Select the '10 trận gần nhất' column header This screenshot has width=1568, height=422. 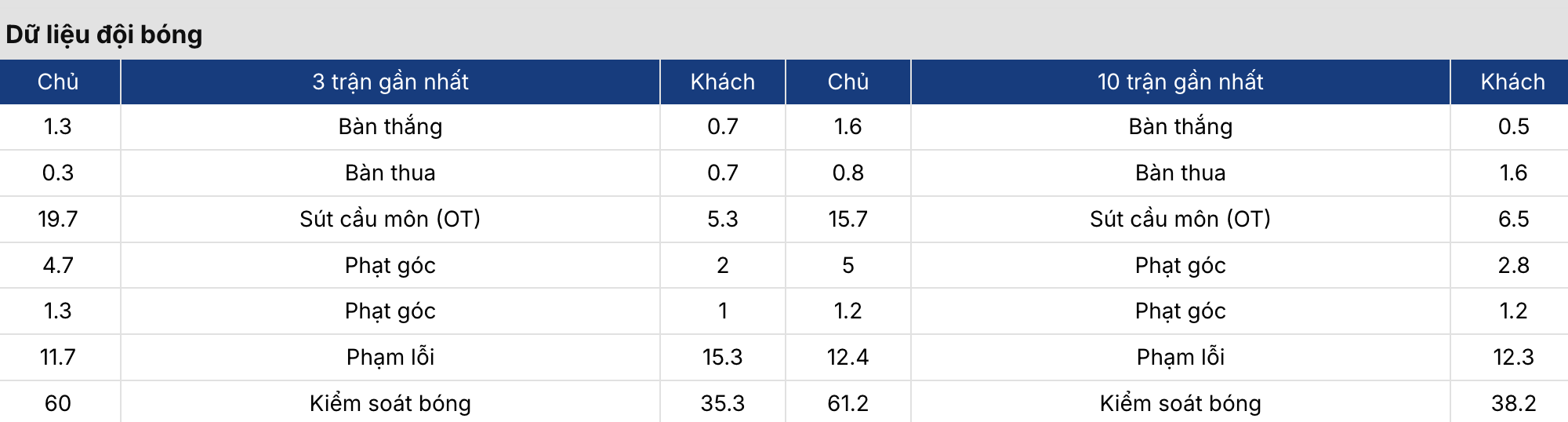coord(1181,82)
